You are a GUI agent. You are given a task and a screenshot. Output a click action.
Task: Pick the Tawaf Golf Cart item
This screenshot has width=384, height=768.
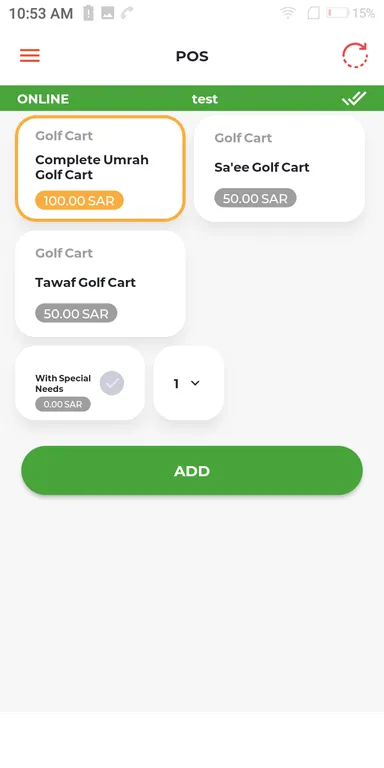pos(100,284)
